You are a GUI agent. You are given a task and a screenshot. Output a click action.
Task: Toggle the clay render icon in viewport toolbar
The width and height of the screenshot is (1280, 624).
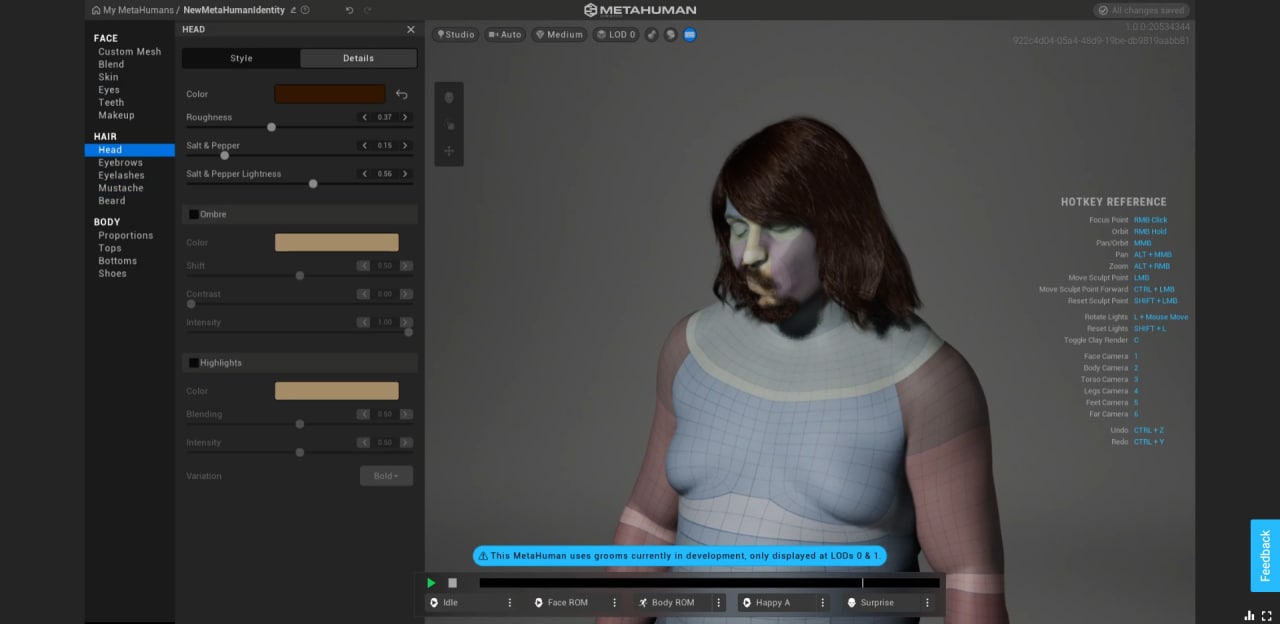[652, 34]
